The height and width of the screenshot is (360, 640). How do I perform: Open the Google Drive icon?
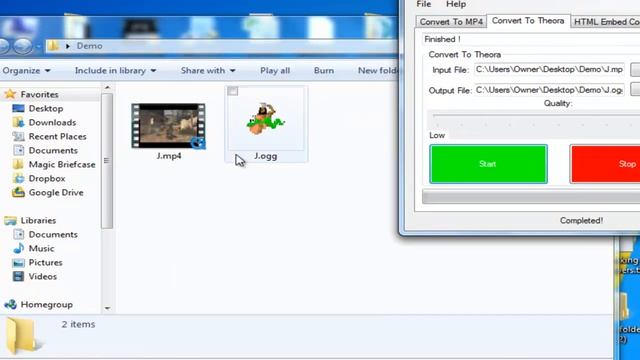point(18,192)
